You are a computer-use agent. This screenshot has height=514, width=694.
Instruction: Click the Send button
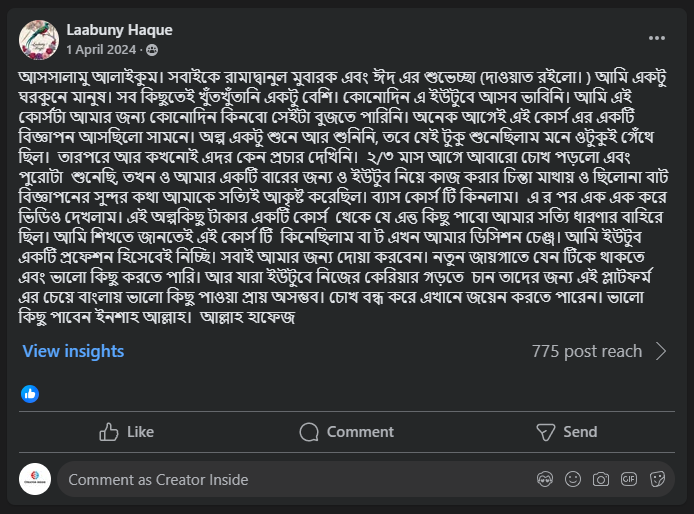coord(567,432)
